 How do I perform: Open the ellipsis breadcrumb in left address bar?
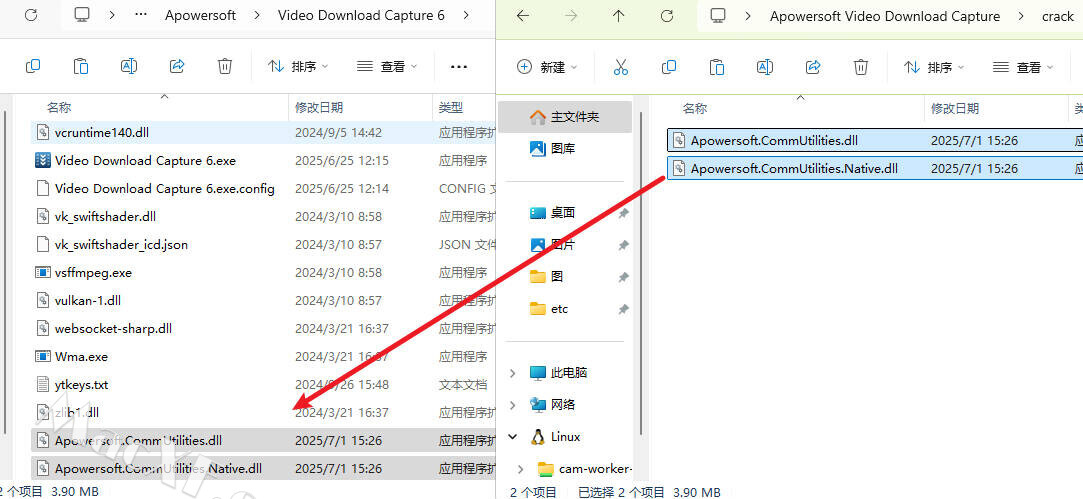(141, 15)
